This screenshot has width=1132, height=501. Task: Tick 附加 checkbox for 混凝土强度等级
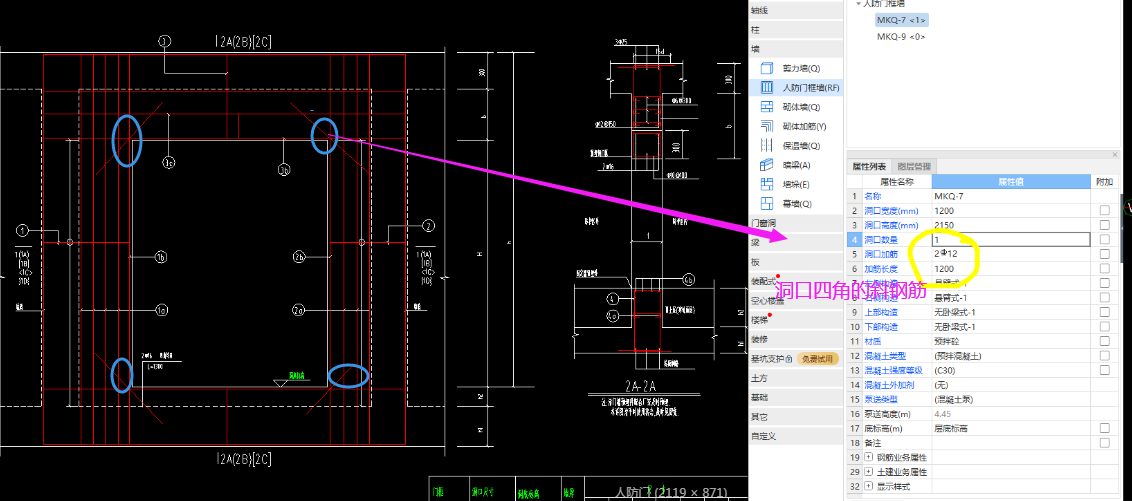(x=1104, y=370)
